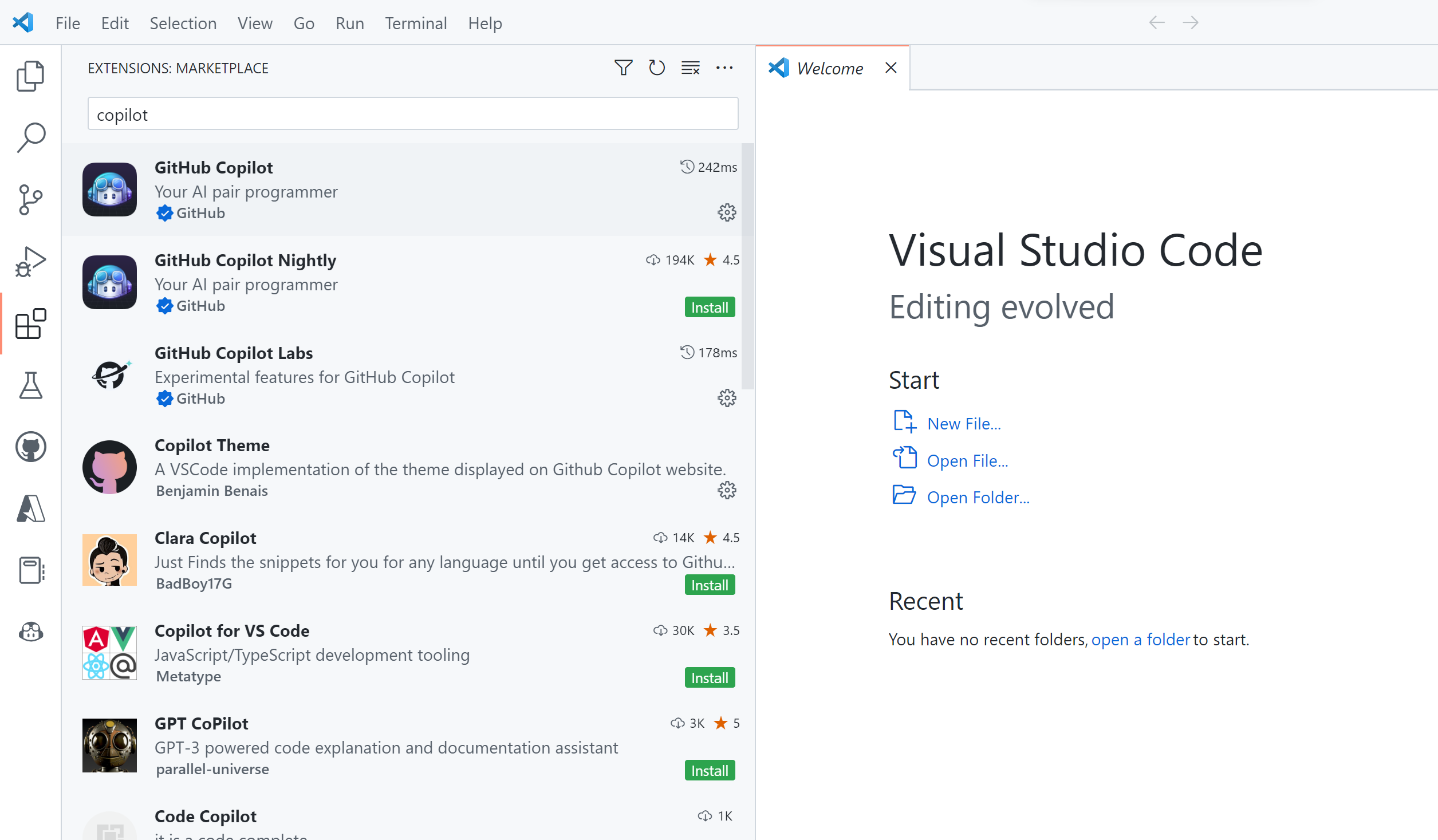Open the Explorer view in activity bar
The width and height of the screenshot is (1438, 840).
30,76
